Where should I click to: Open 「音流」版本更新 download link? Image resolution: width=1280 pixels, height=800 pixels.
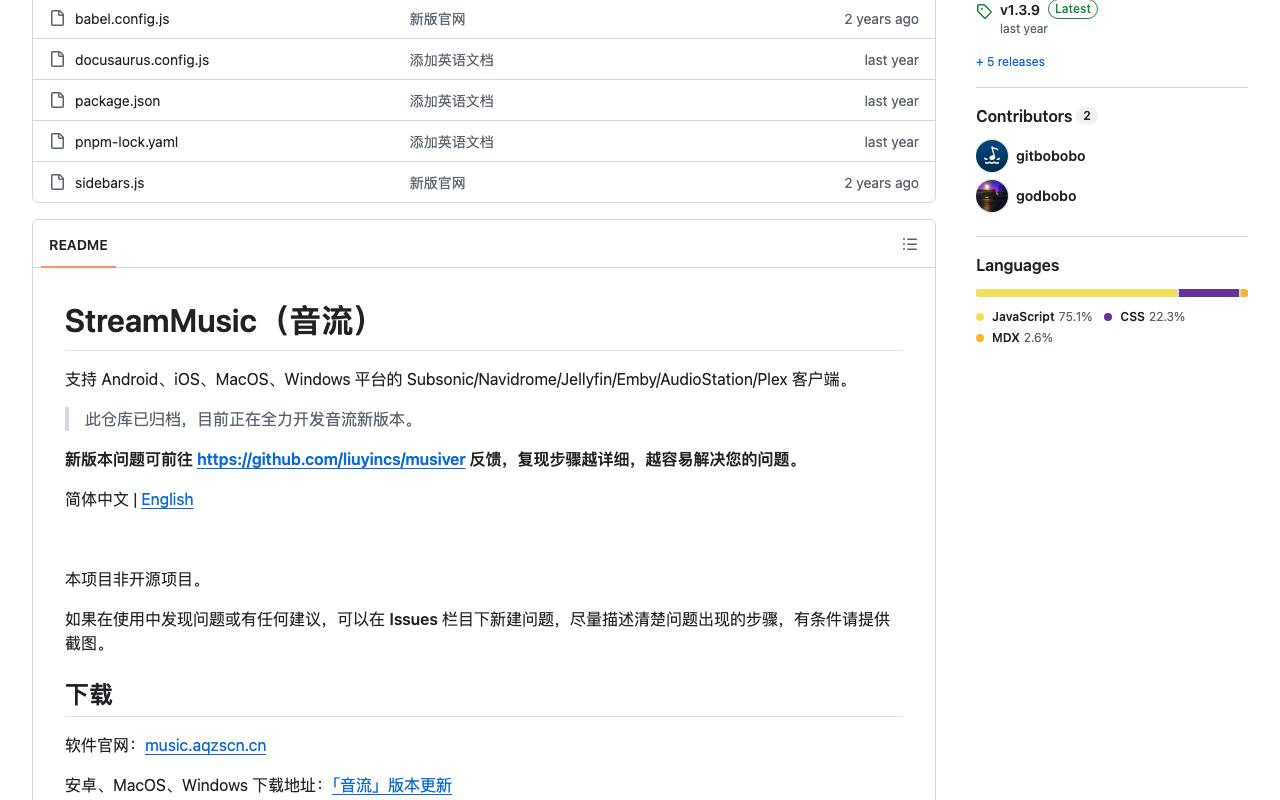(x=391, y=786)
